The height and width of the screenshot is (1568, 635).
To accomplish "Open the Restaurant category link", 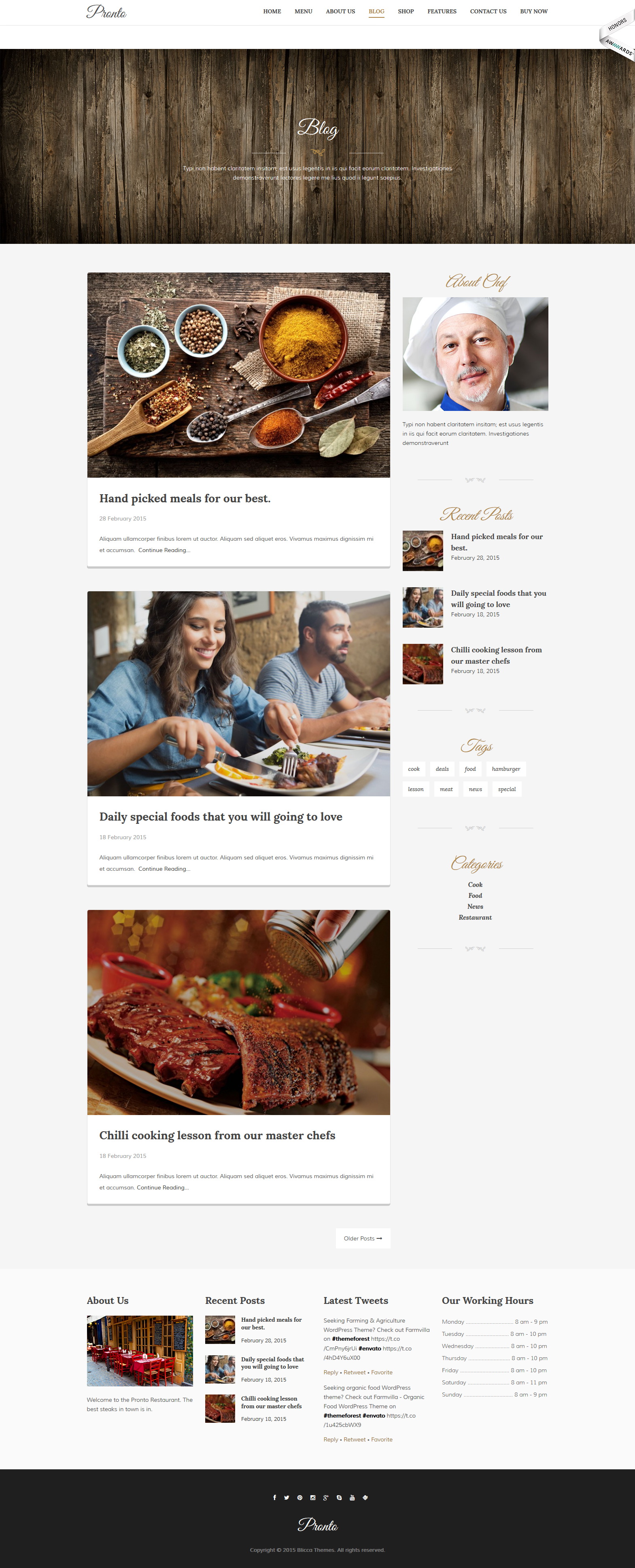I will (475, 917).
